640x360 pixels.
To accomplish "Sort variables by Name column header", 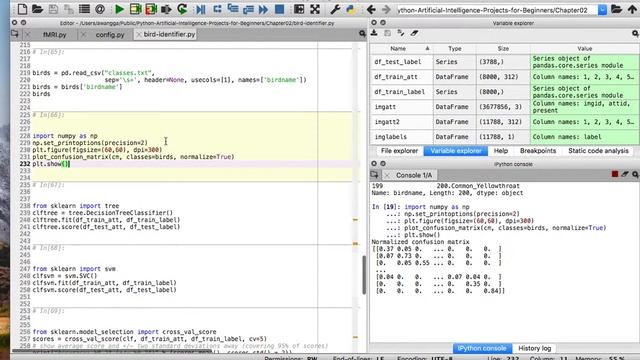I will [398, 49].
